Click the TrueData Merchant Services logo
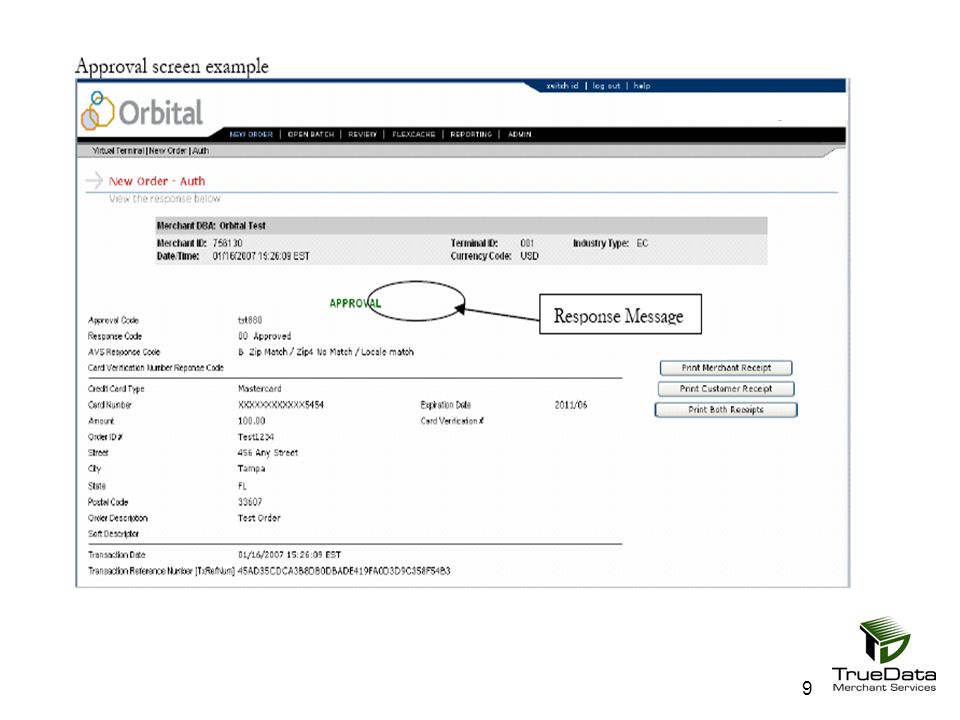The width and height of the screenshot is (960, 720). tap(884, 654)
